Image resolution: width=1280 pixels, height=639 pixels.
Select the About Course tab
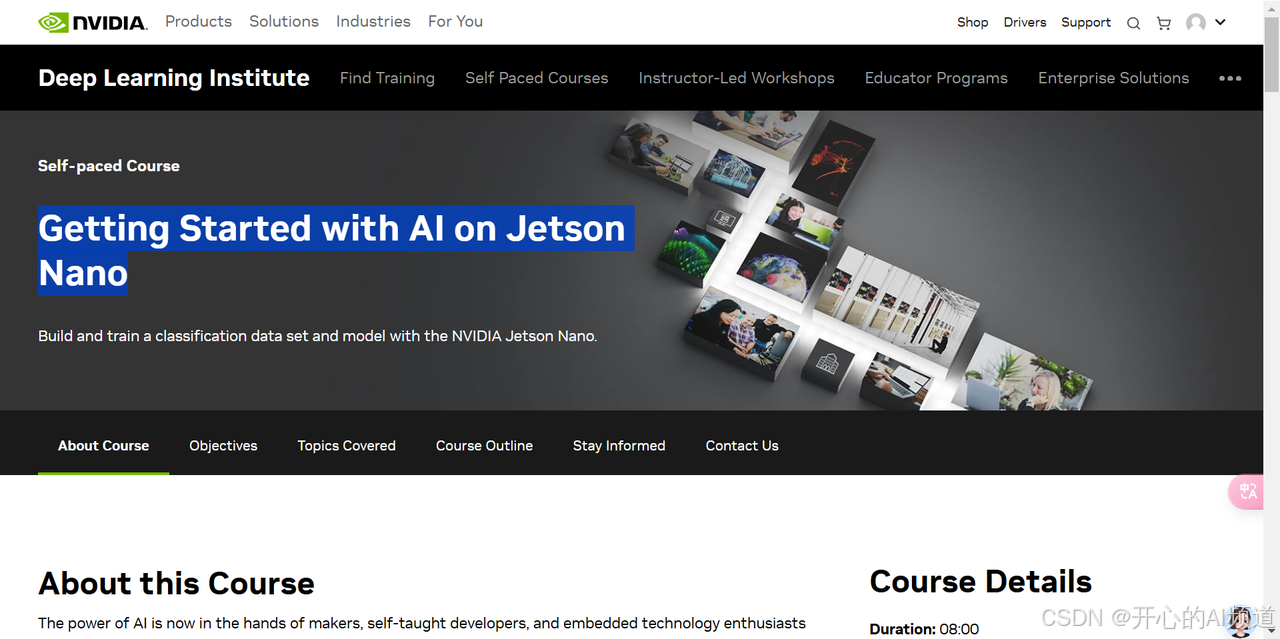coord(103,446)
